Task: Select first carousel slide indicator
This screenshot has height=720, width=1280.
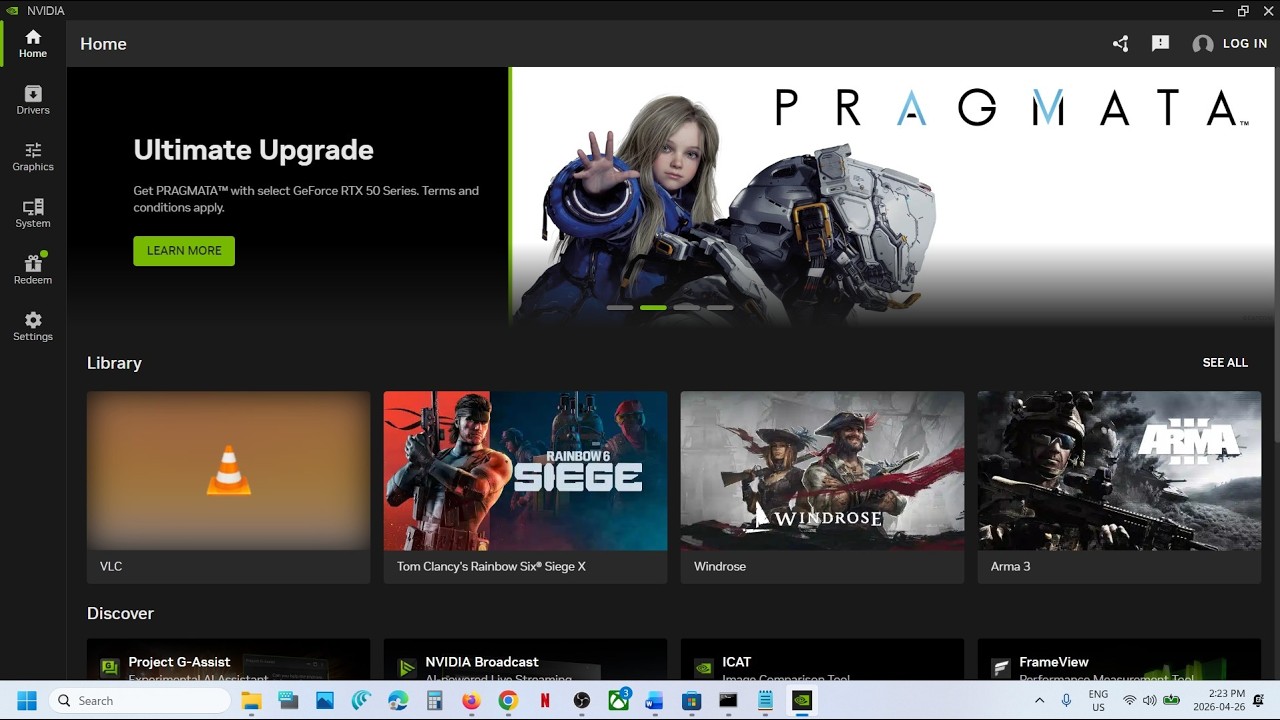Action: (620, 308)
